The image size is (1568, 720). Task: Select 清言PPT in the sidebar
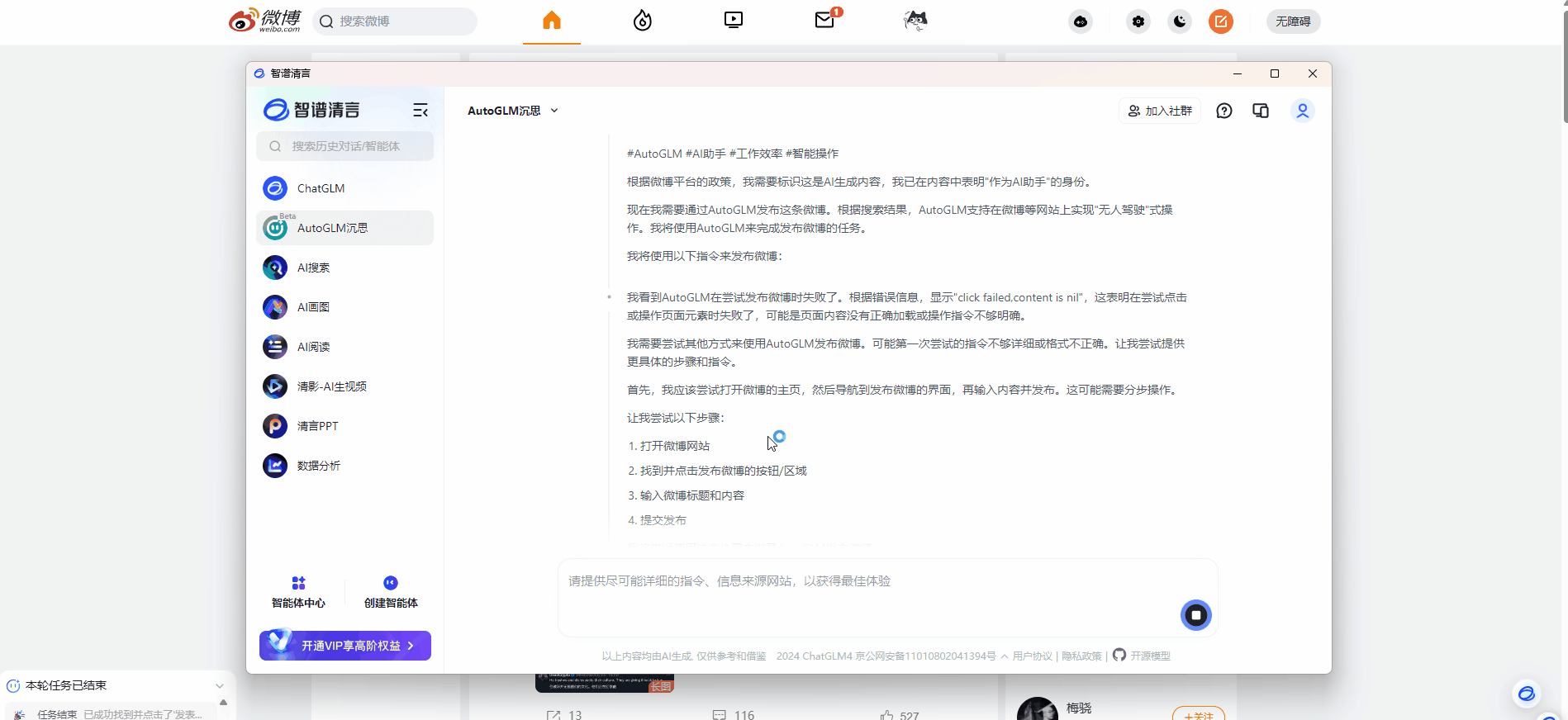tap(317, 426)
